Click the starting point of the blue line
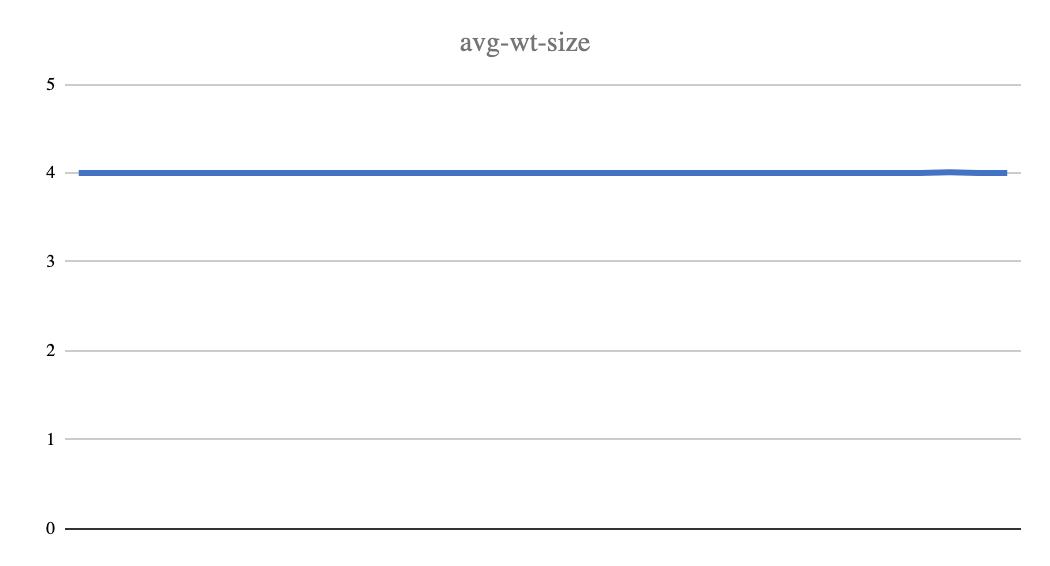The width and height of the screenshot is (1050, 566). coord(80,173)
